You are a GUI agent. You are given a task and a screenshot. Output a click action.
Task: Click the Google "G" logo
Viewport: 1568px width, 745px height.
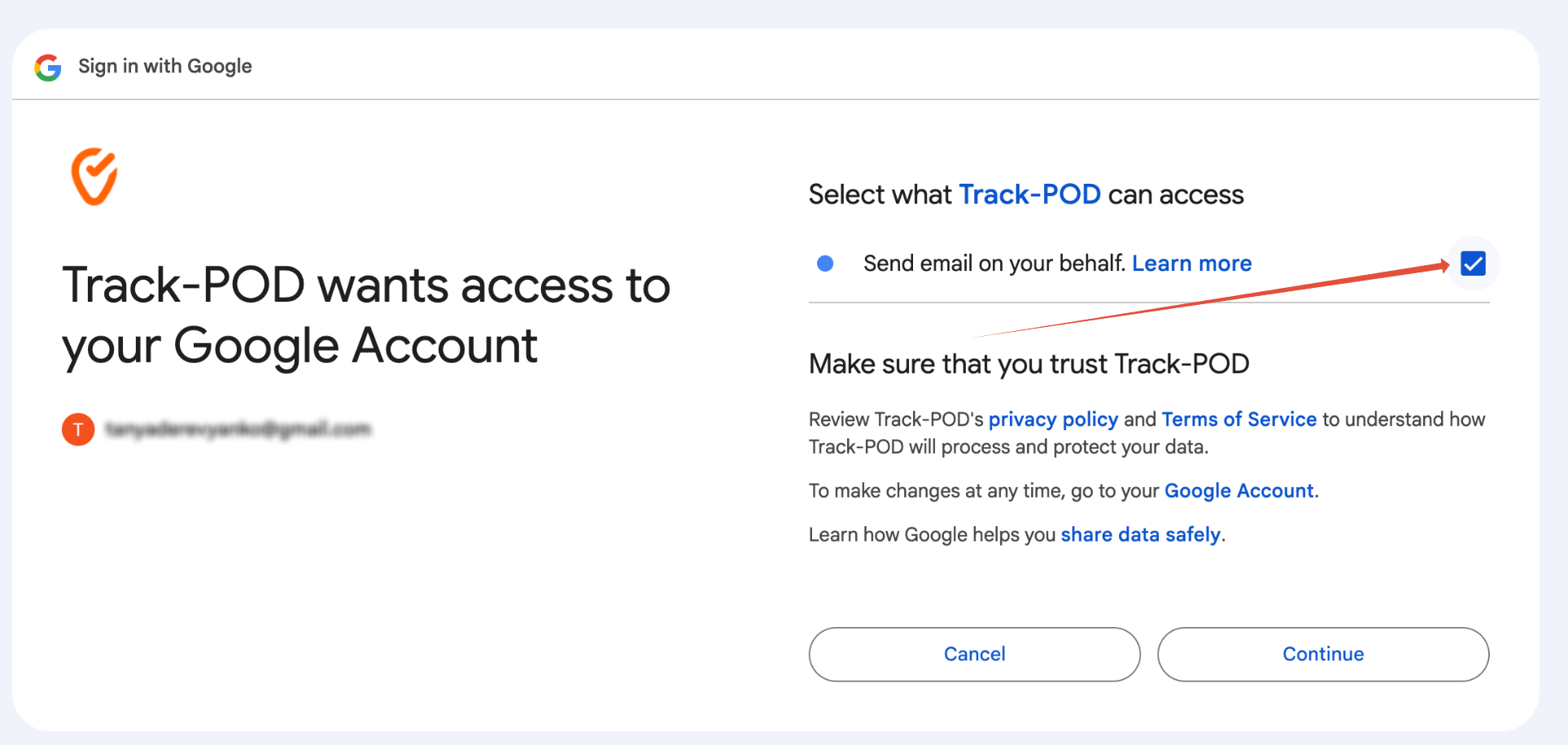(48, 68)
